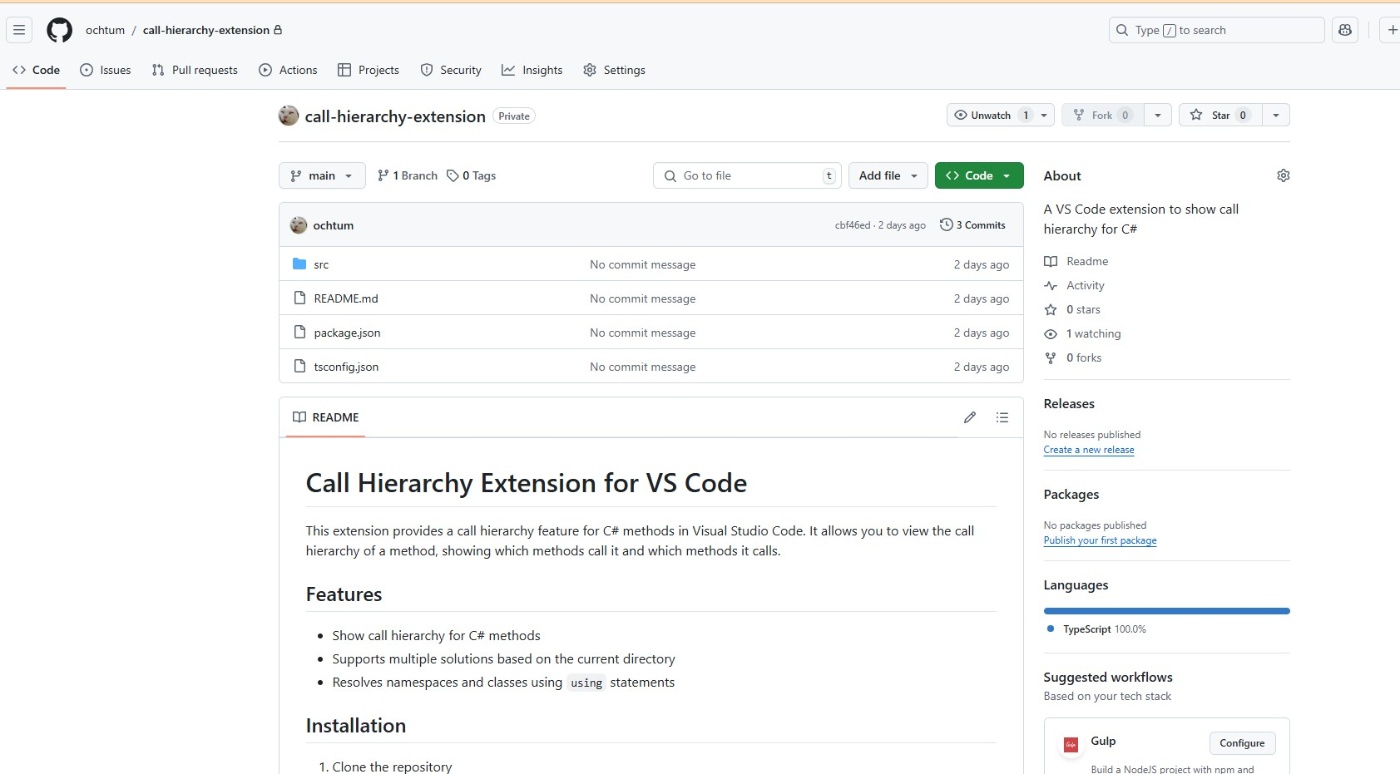Open the repository Settings tab
The height and width of the screenshot is (774, 1400).
pos(614,70)
